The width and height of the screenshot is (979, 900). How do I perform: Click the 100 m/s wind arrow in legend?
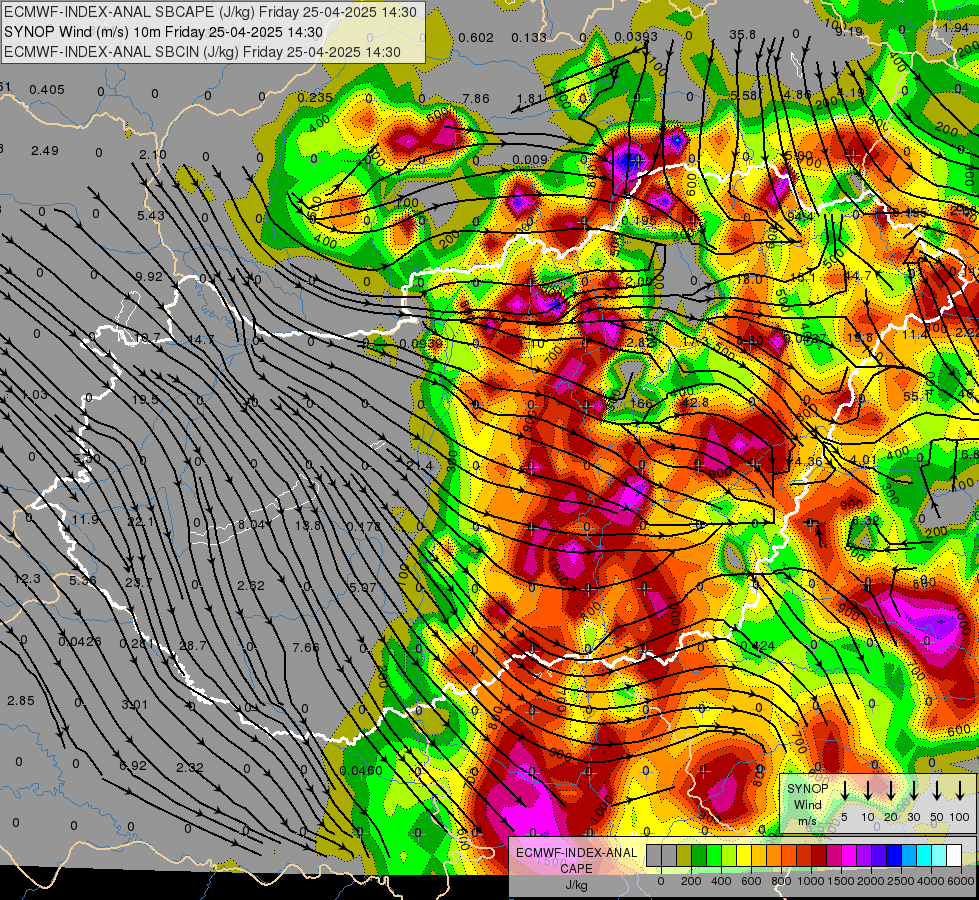(960, 791)
